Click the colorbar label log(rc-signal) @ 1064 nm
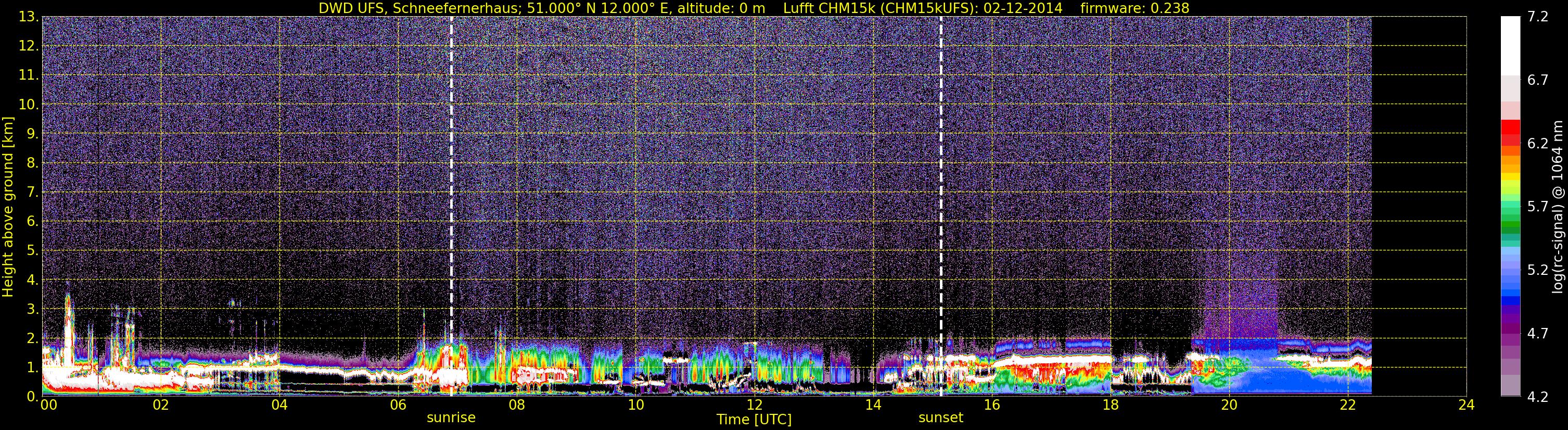 point(1558,207)
